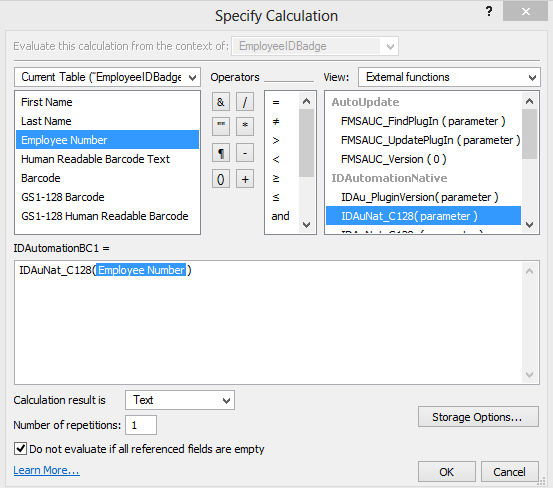Select the Barcode field

pyautogui.click(x=108, y=178)
